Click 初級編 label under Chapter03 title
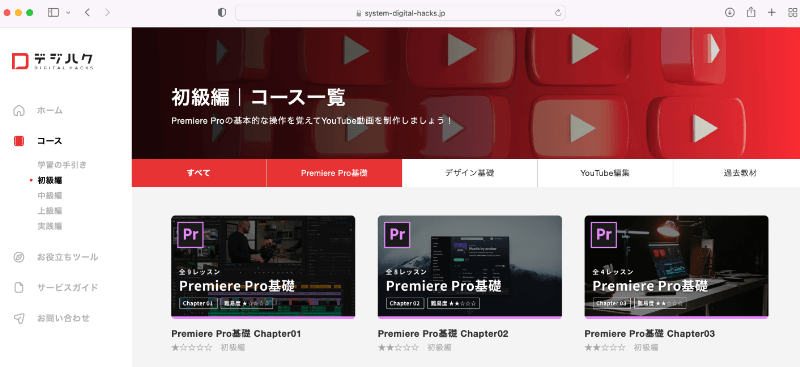This screenshot has height=367, width=800. point(646,348)
